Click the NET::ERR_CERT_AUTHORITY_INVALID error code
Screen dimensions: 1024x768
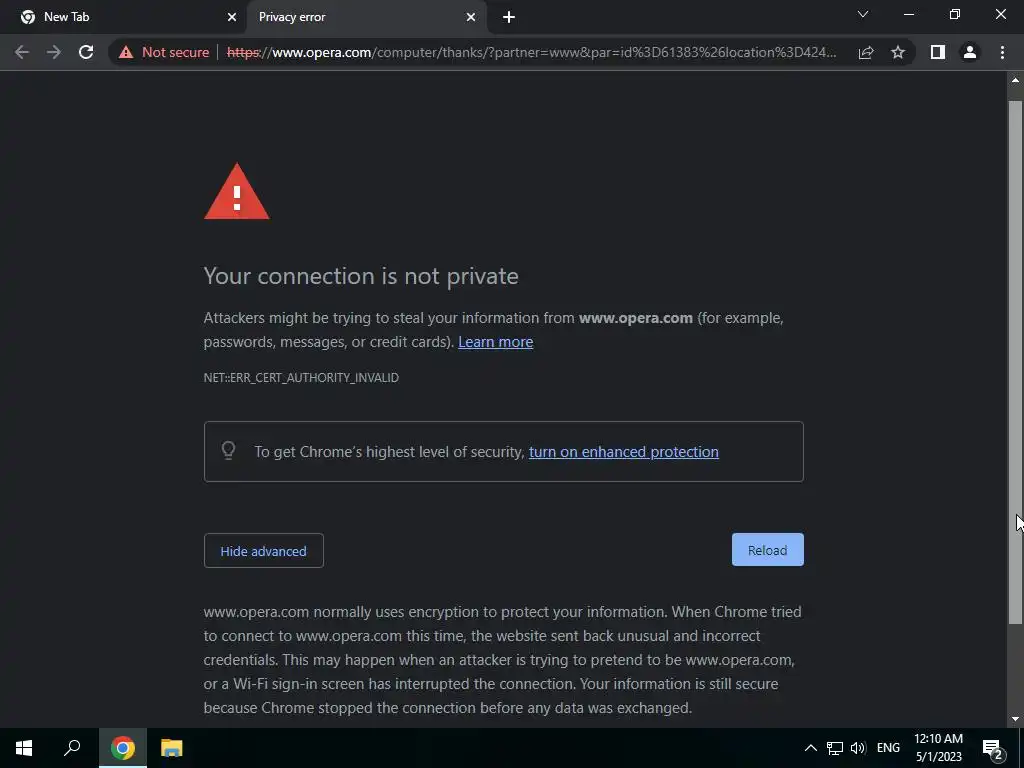pos(301,377)
